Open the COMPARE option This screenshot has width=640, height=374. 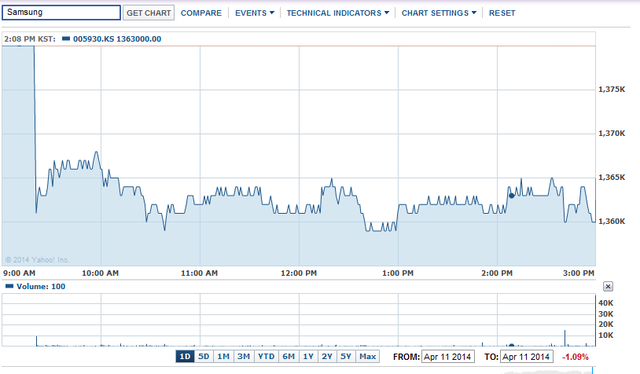point(201,13)
